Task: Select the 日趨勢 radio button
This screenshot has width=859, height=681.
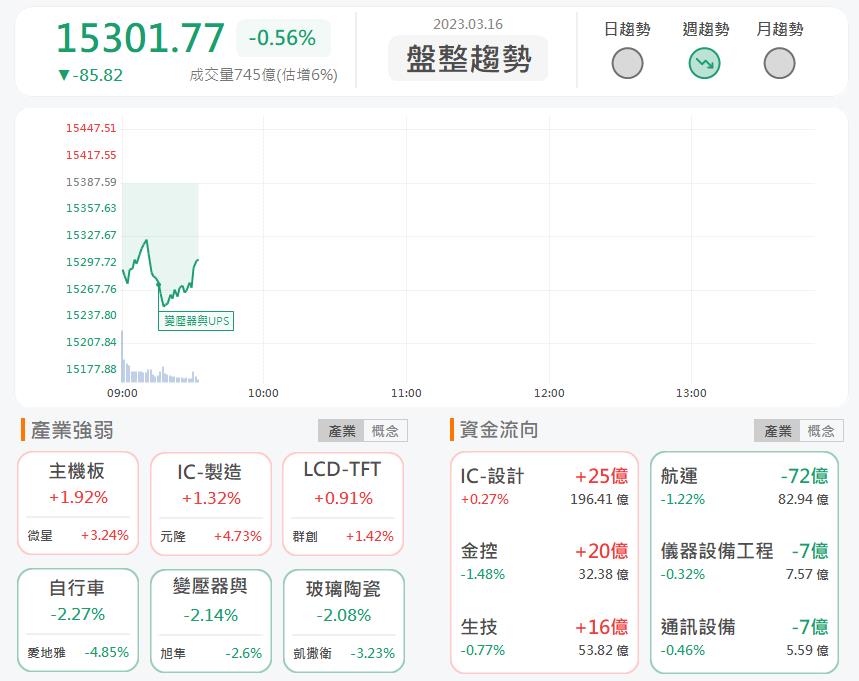Action: pyautogui.click(x=627, y=62)
